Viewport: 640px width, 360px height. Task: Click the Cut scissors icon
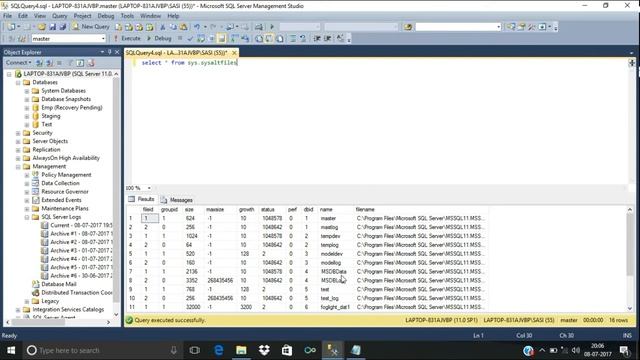tap(162, 27)
